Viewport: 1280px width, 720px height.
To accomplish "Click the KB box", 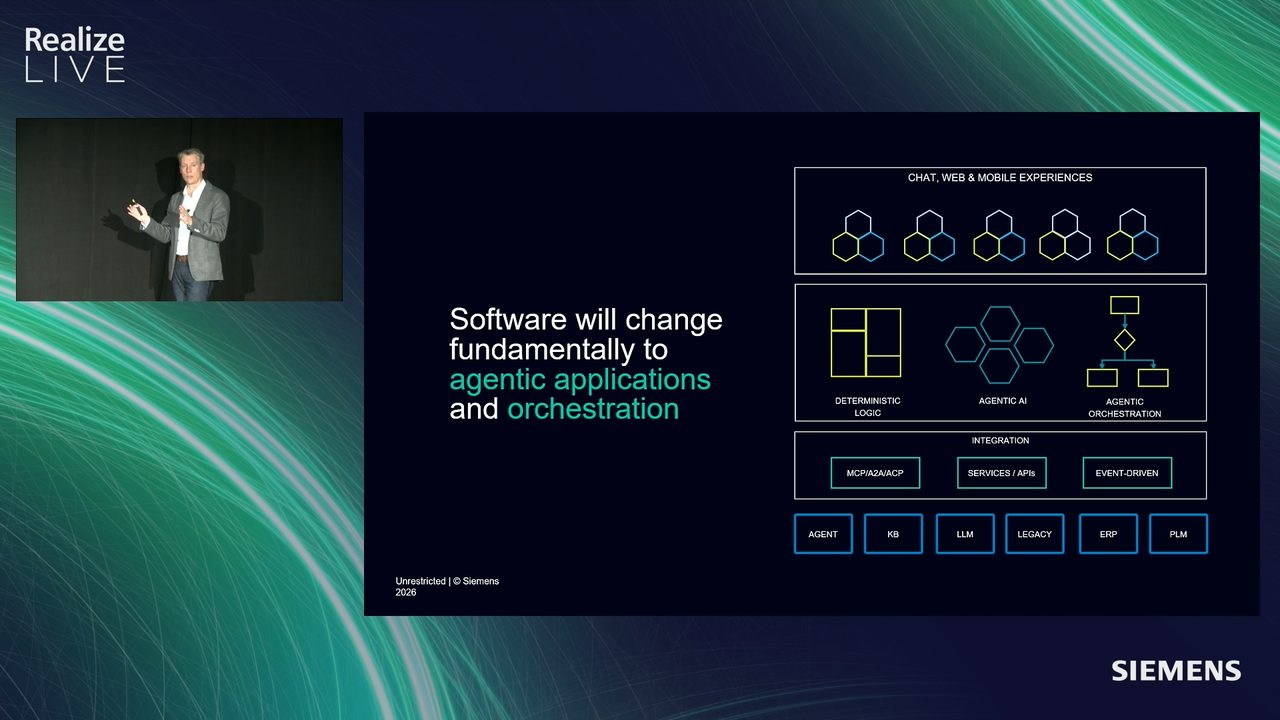I will pos(893,534).
